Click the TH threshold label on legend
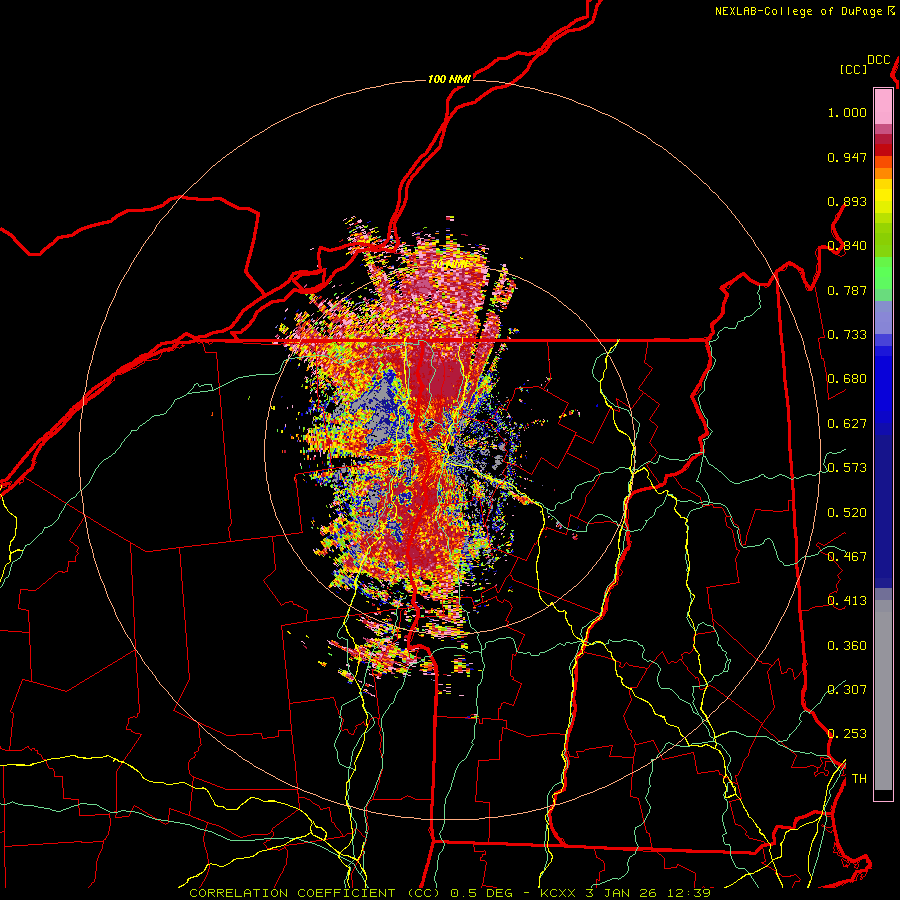 tap(859, 779)
